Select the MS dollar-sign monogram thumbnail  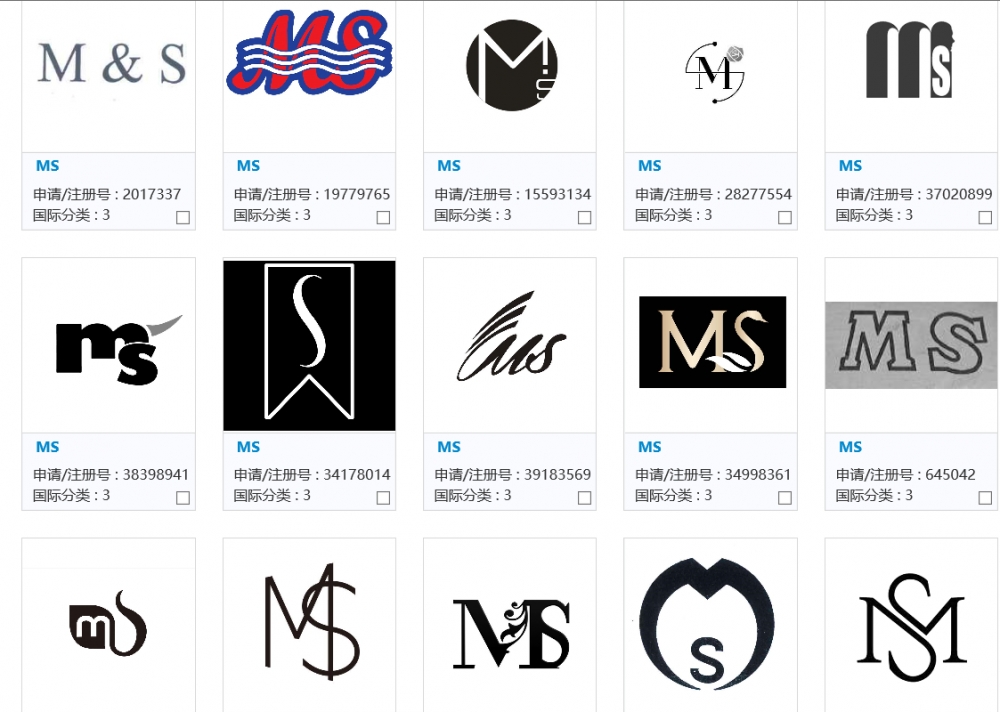coord(312,621)
